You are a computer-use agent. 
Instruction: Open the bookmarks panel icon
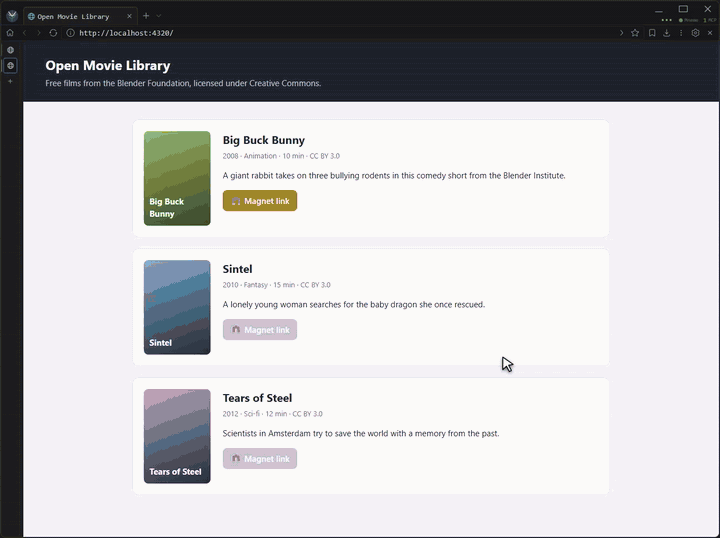(x=652, y=33)
